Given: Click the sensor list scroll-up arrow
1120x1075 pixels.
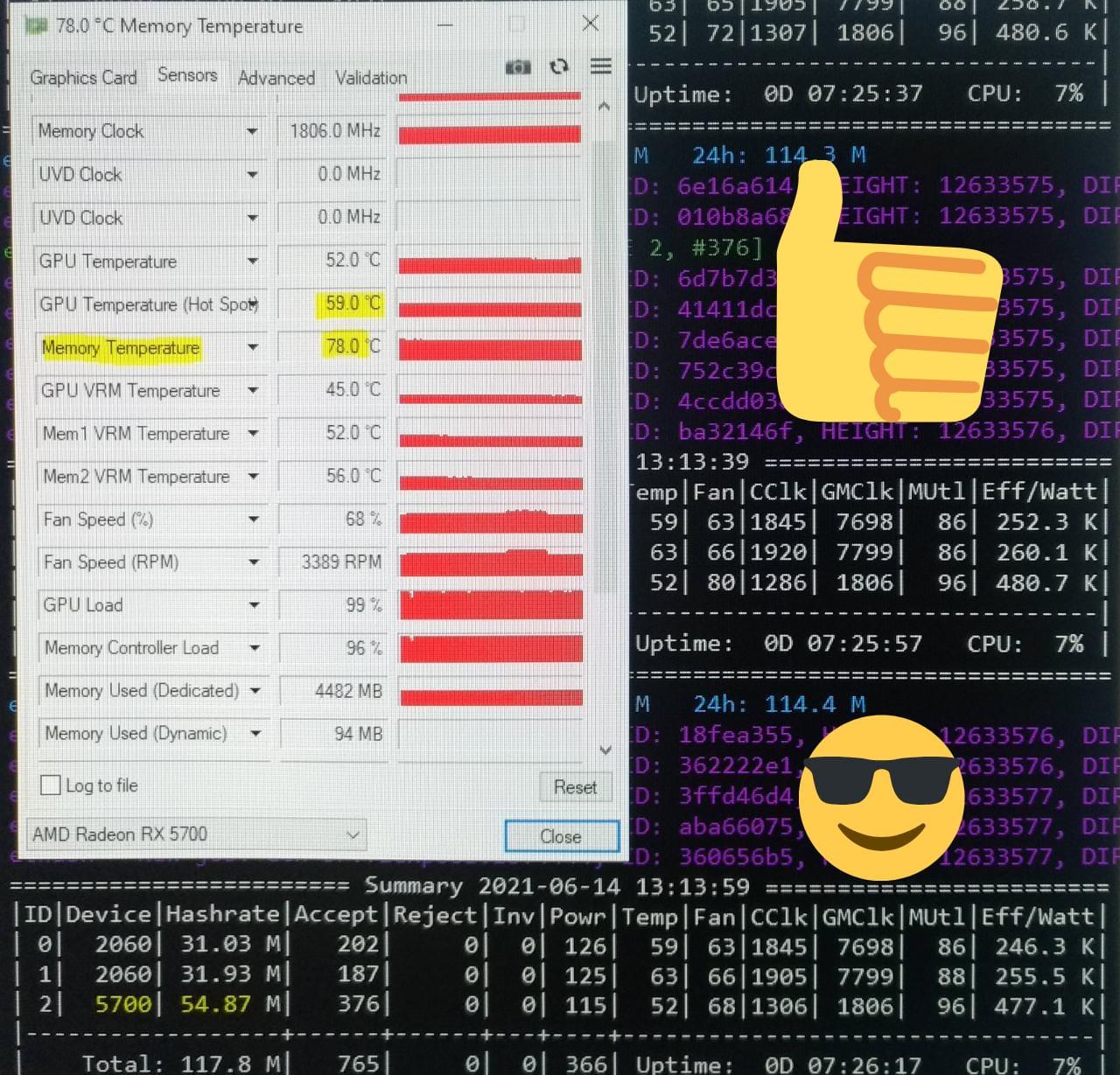Looking at the screenshot, I should pyautogui.click(x=604, y=107).
